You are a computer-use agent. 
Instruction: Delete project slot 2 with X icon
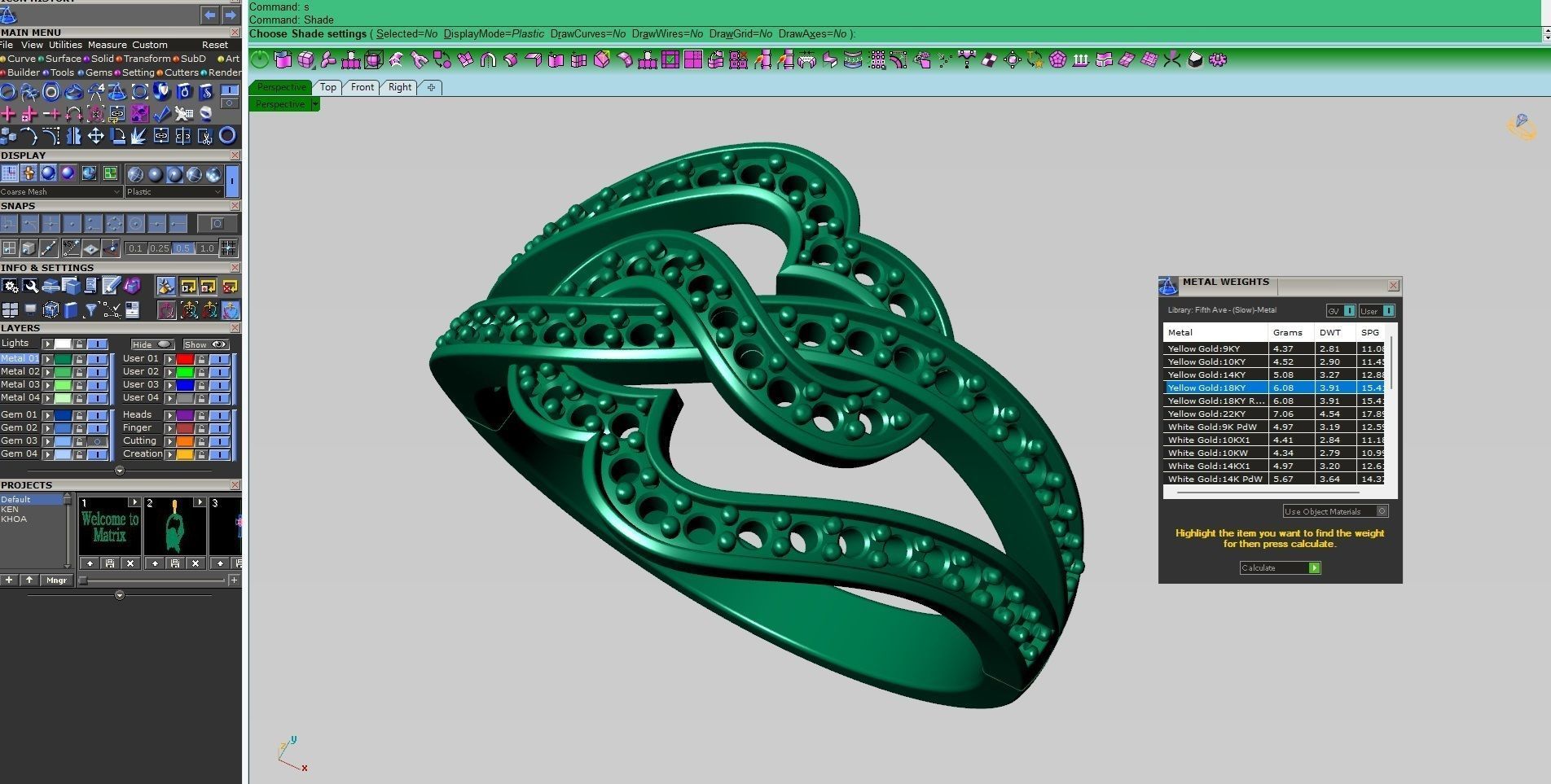coord(196,563)
